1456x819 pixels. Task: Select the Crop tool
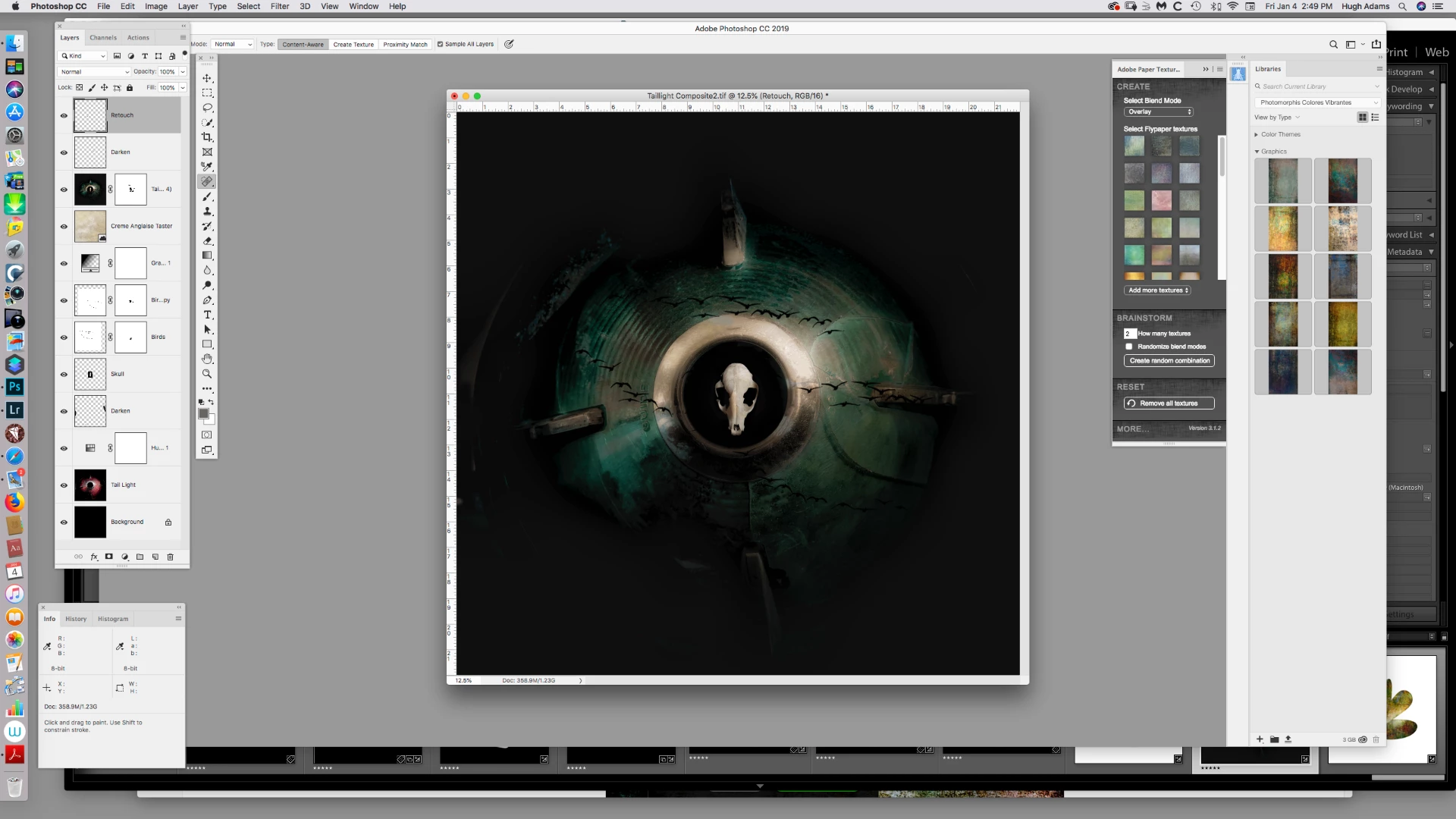click(206, 137)
